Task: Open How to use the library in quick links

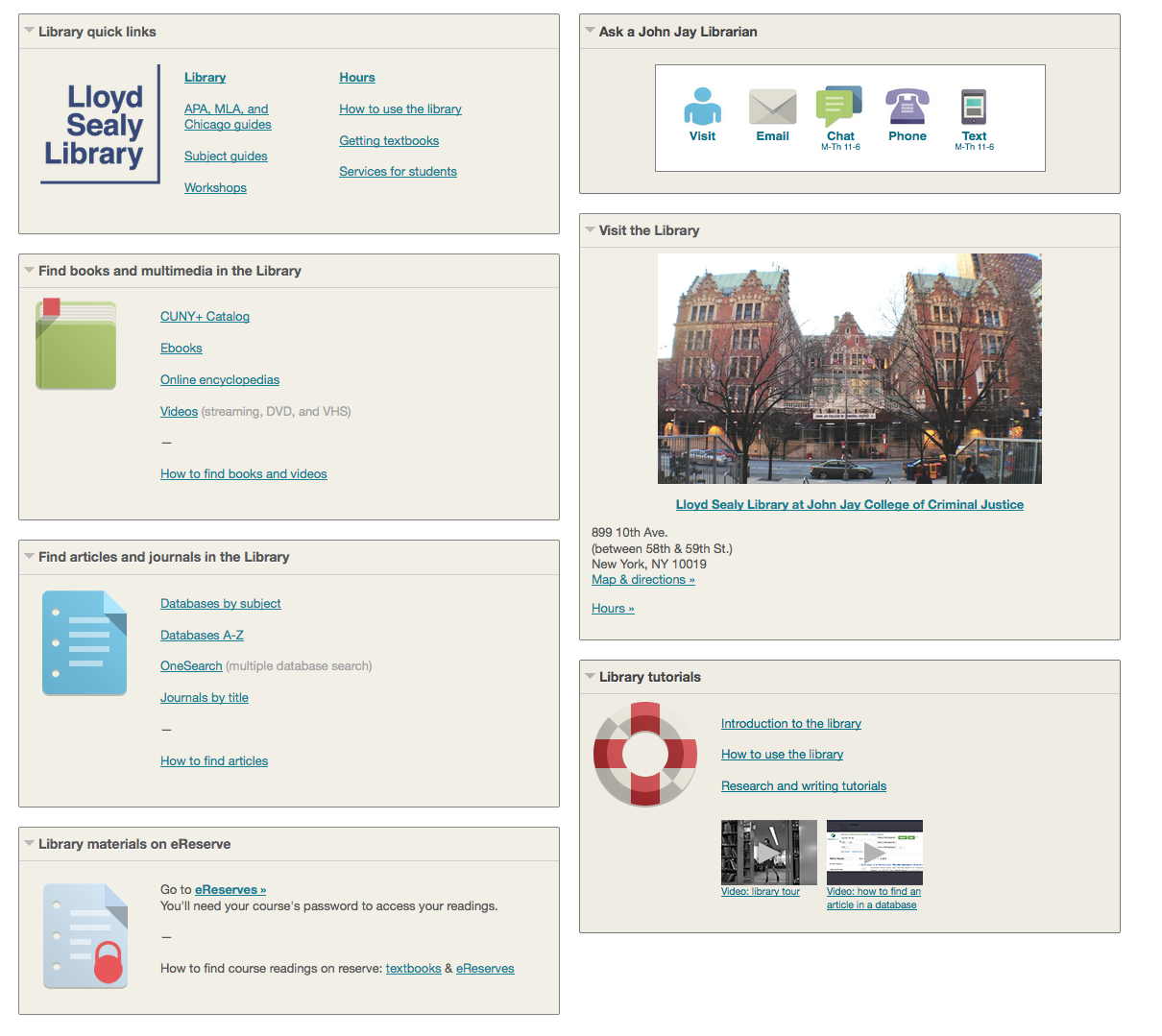Action: tap(400, 108)
